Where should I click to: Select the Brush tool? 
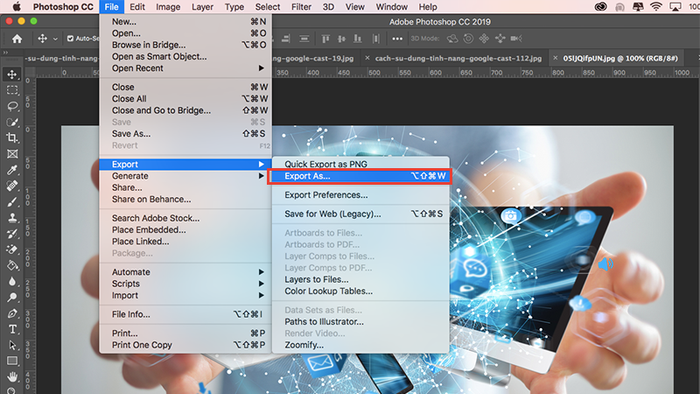[12, 202]
